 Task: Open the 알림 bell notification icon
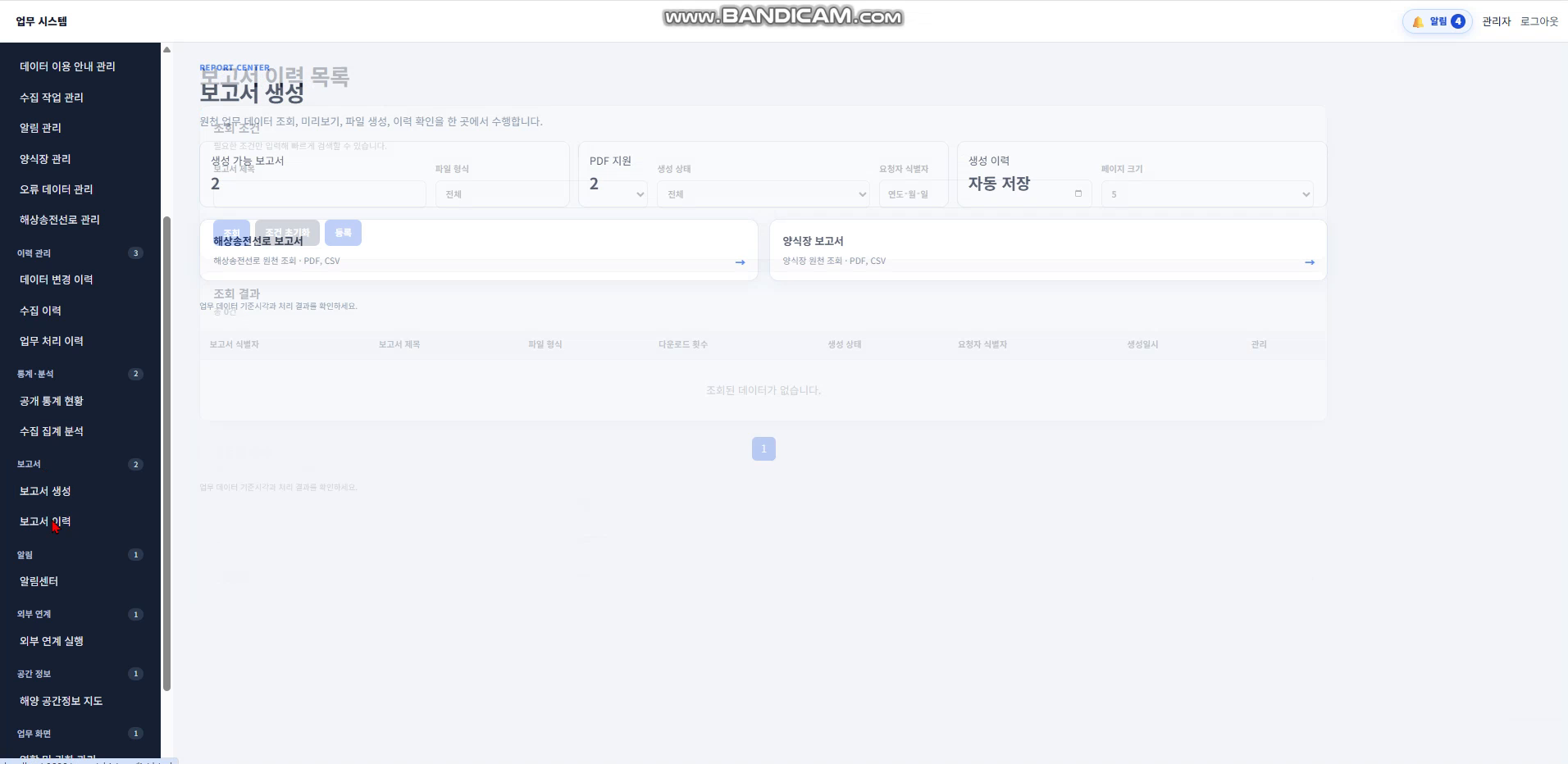pyautogui.click(x=1437, y=21)
